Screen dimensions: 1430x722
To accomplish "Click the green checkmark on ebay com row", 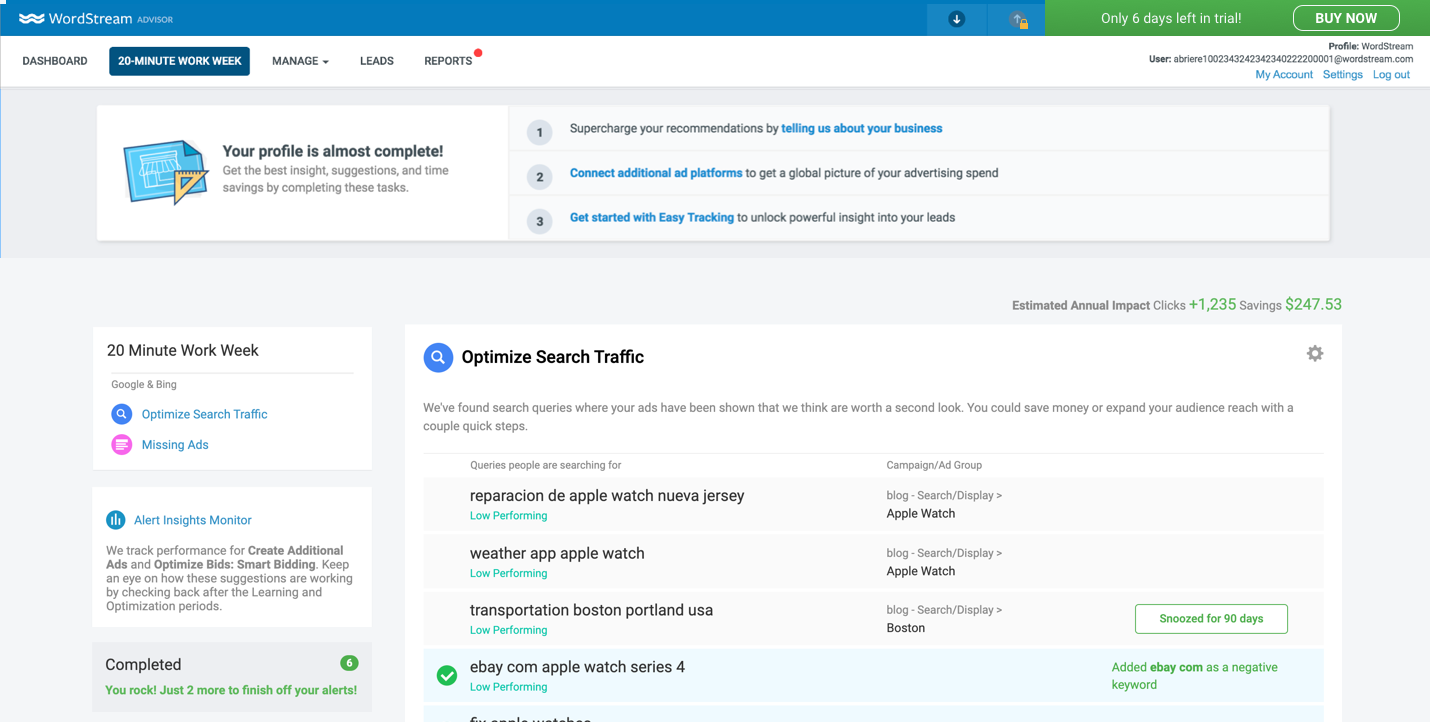I will [447, 676].
